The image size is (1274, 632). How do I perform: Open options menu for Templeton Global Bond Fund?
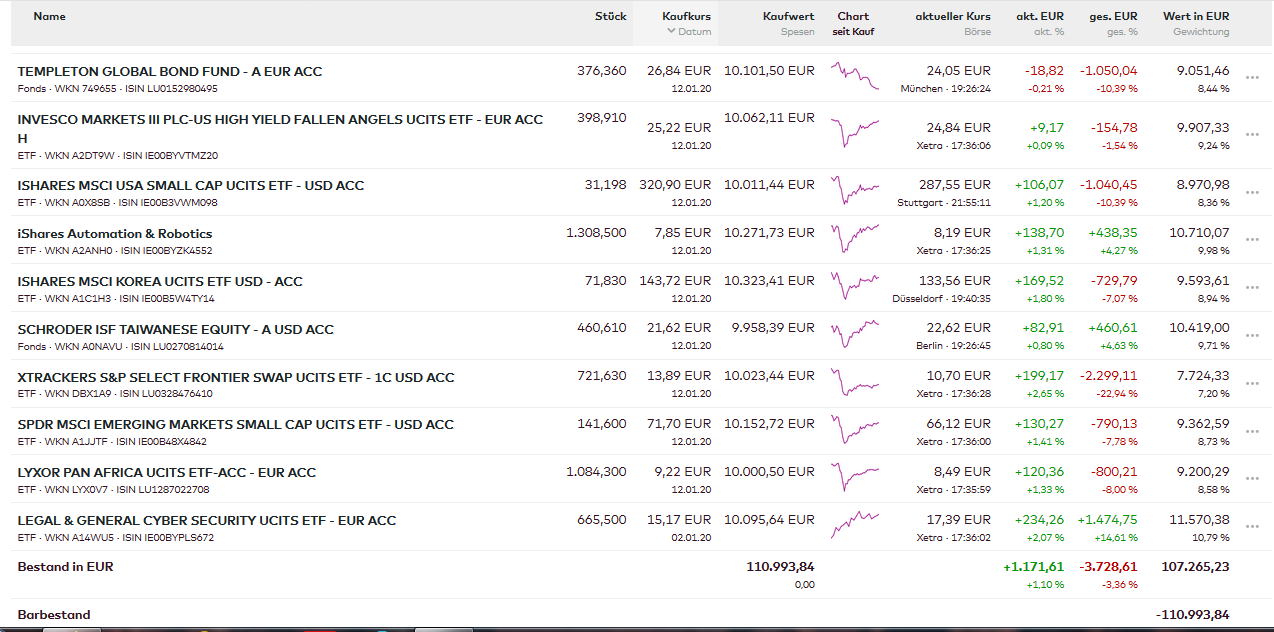click(1252, 78)
